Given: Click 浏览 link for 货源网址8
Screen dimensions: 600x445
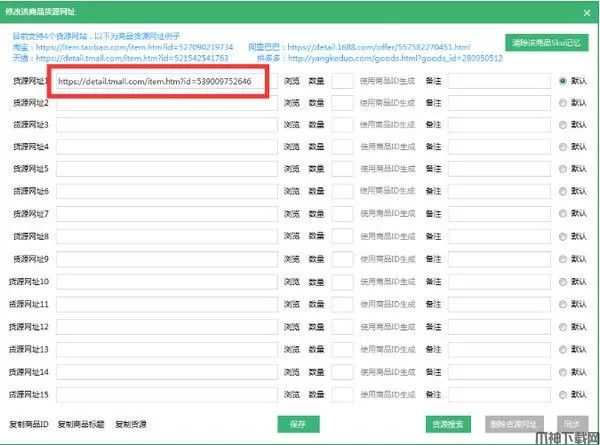Looking at the screenshot, I should [292, 236].
